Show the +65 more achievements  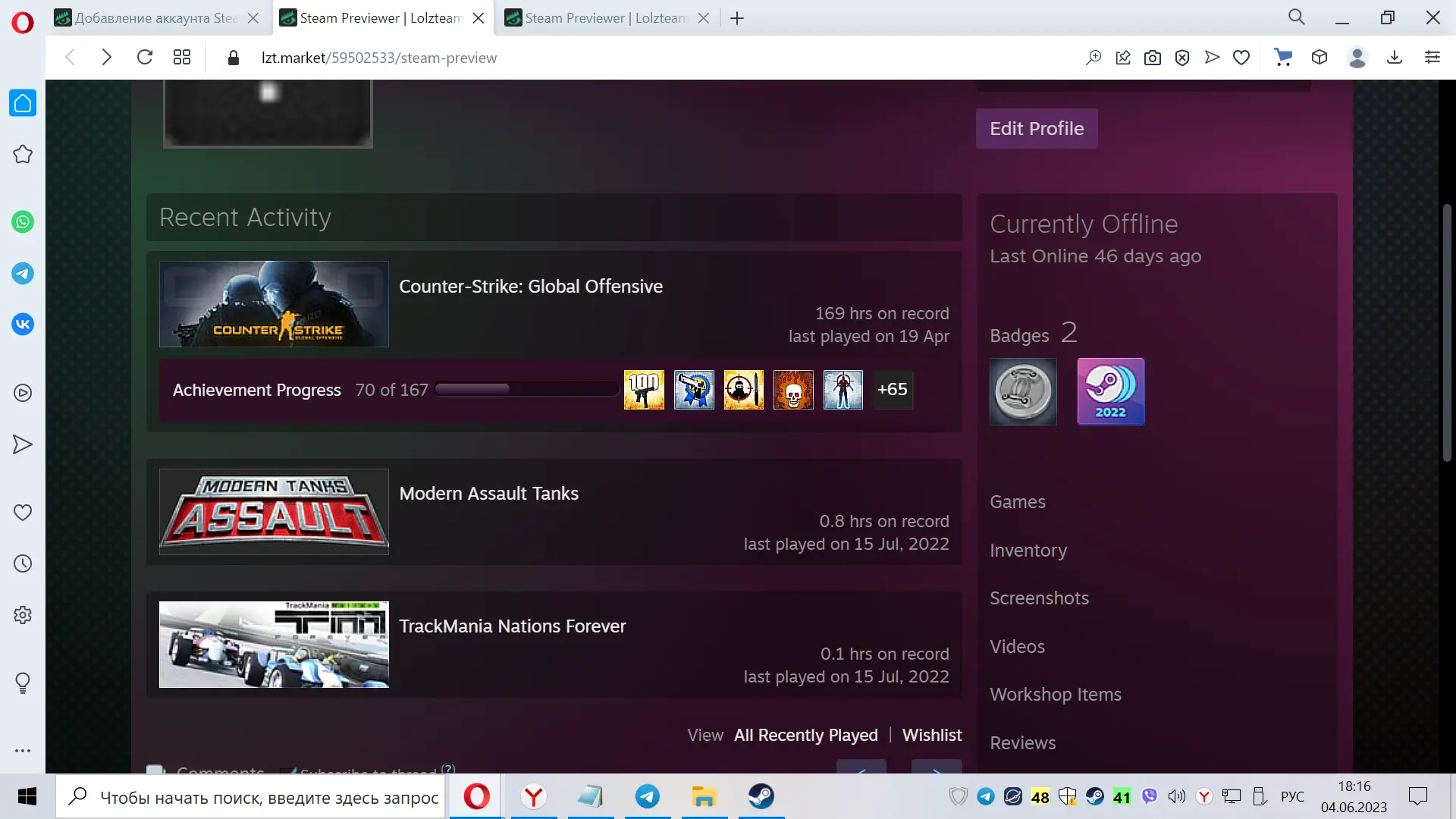click(893, 390)
